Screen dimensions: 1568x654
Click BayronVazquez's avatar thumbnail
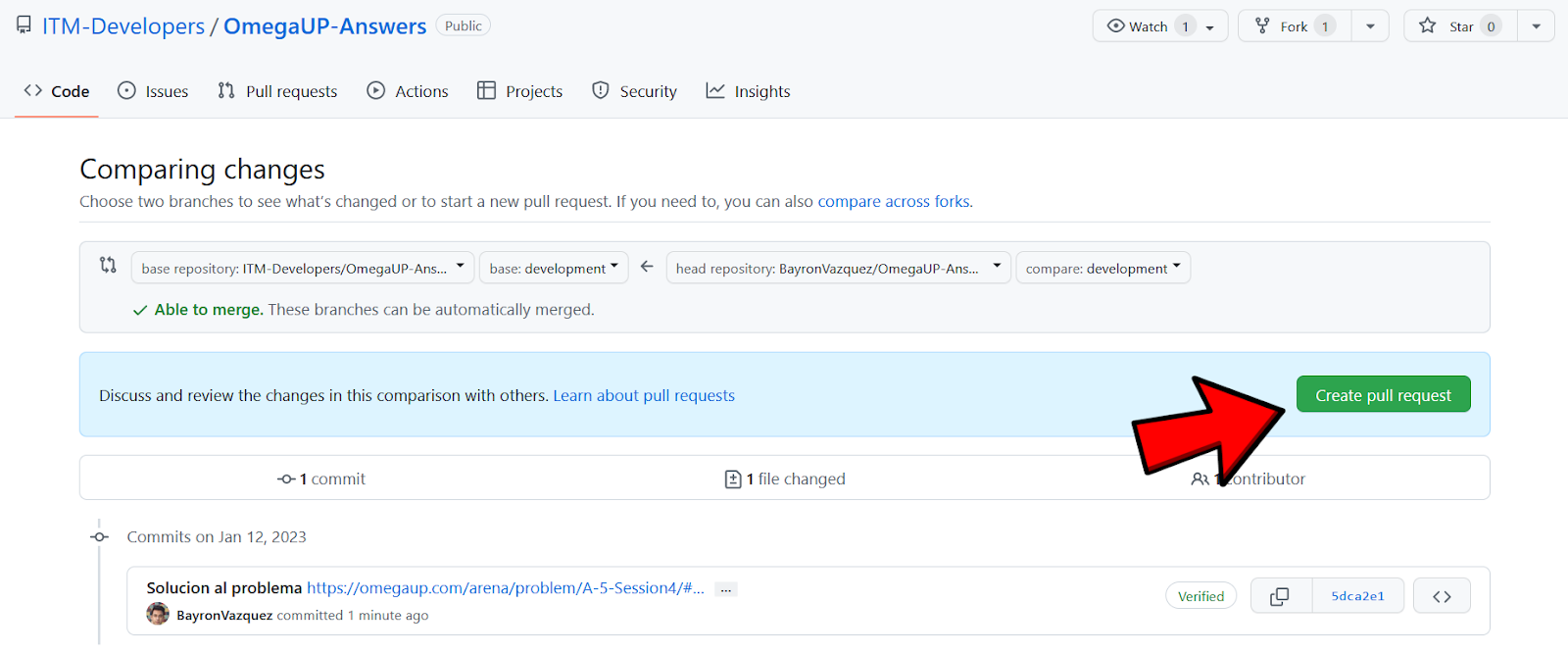(x=158, y=614)
